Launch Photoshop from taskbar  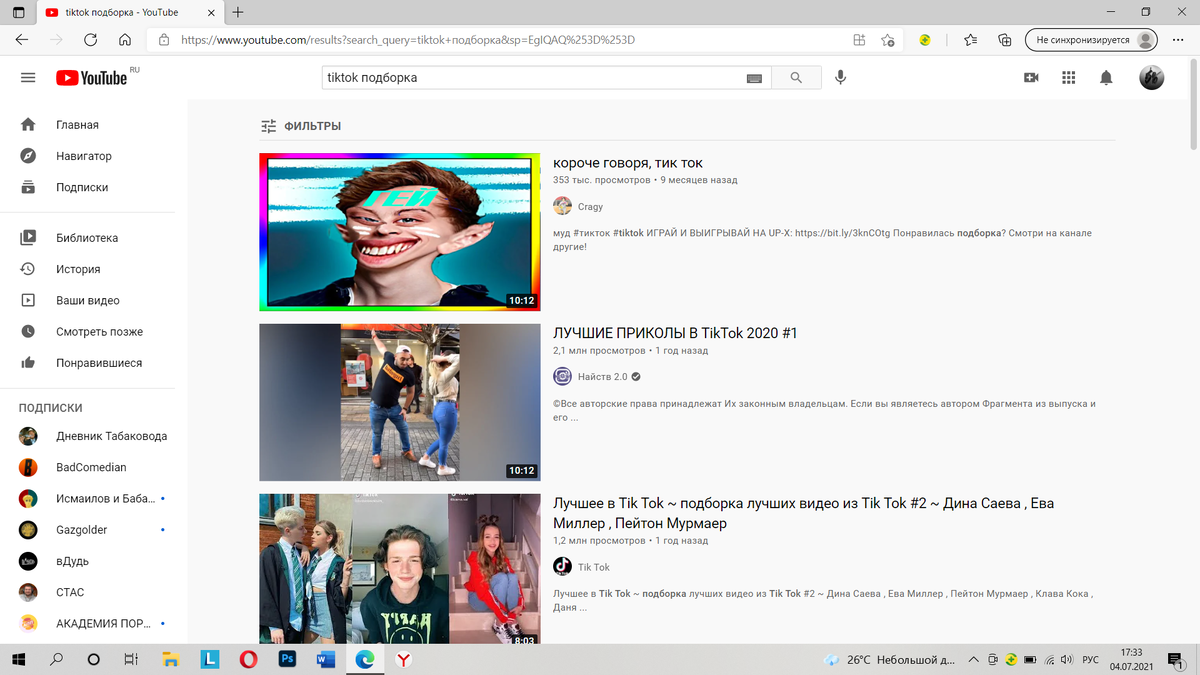click(287, 660)
